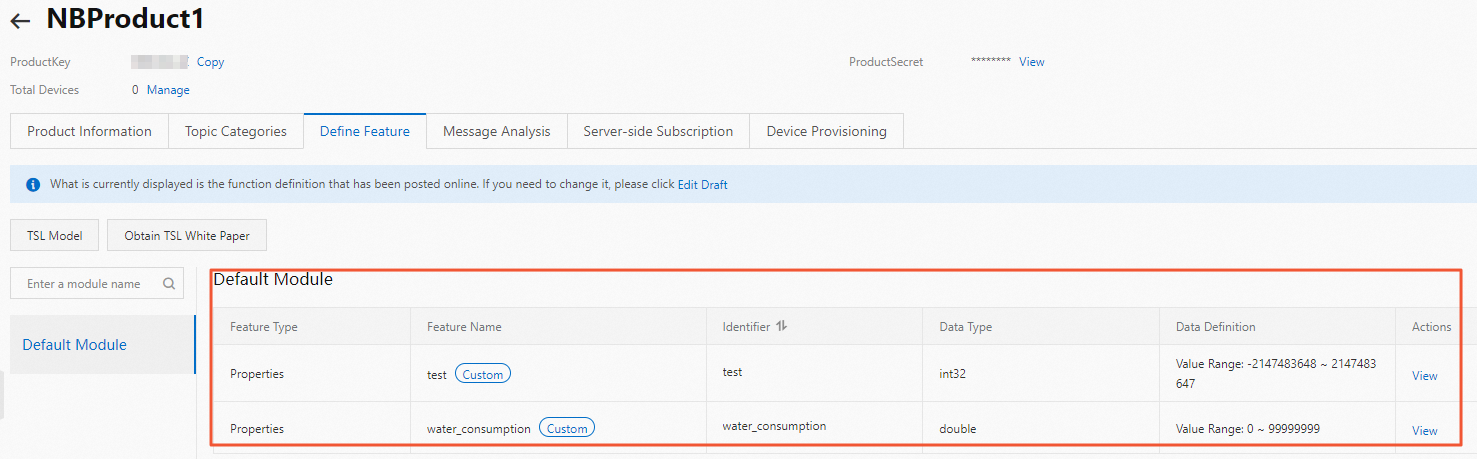The image size is (1477, 459).
Task: Sort the table by Identifier column icon
Action: point(781,326)
